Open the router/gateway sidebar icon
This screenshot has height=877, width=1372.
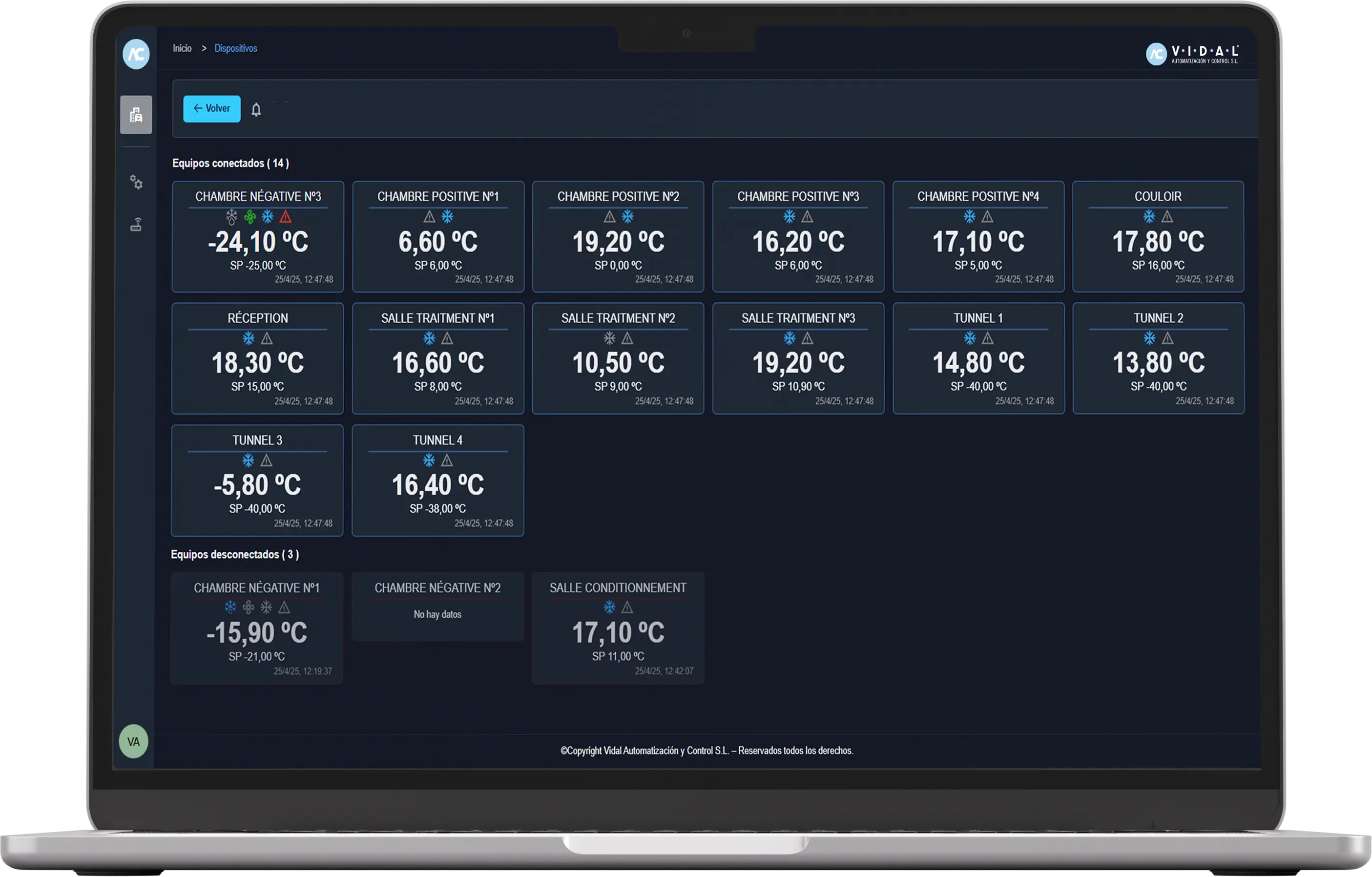click(136, 225)
